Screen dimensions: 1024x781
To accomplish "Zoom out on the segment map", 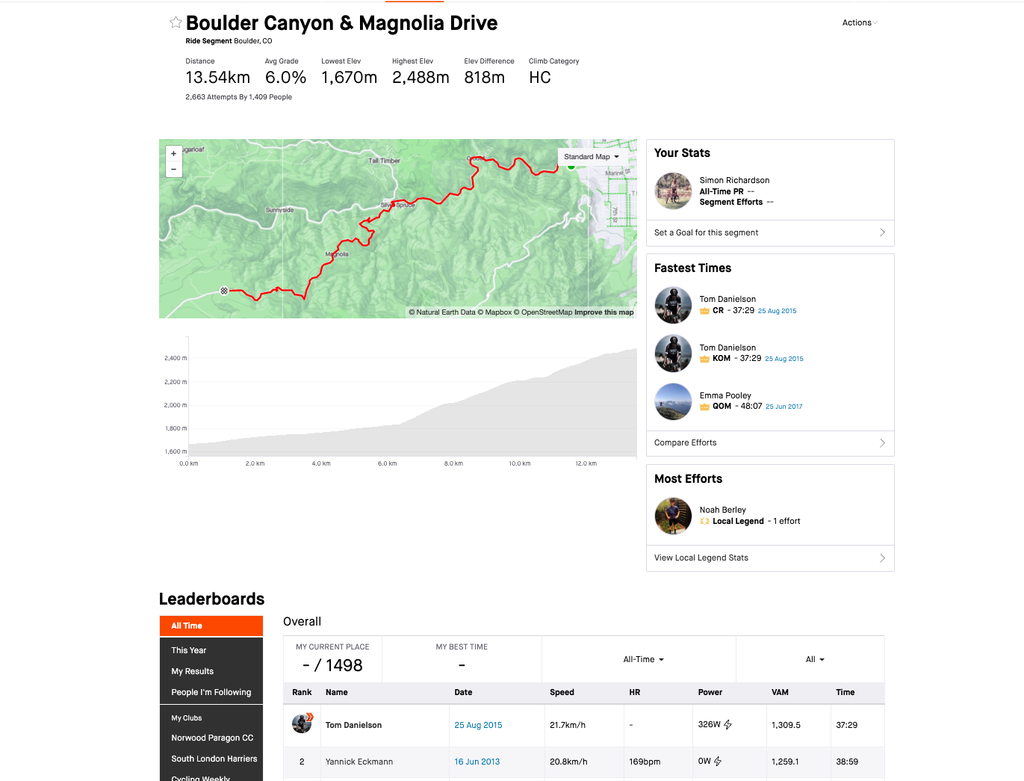I will coord(174,169).
